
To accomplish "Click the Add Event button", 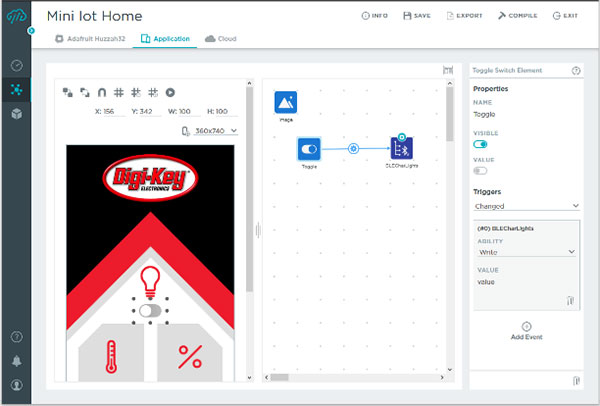I will coord(527,331).
